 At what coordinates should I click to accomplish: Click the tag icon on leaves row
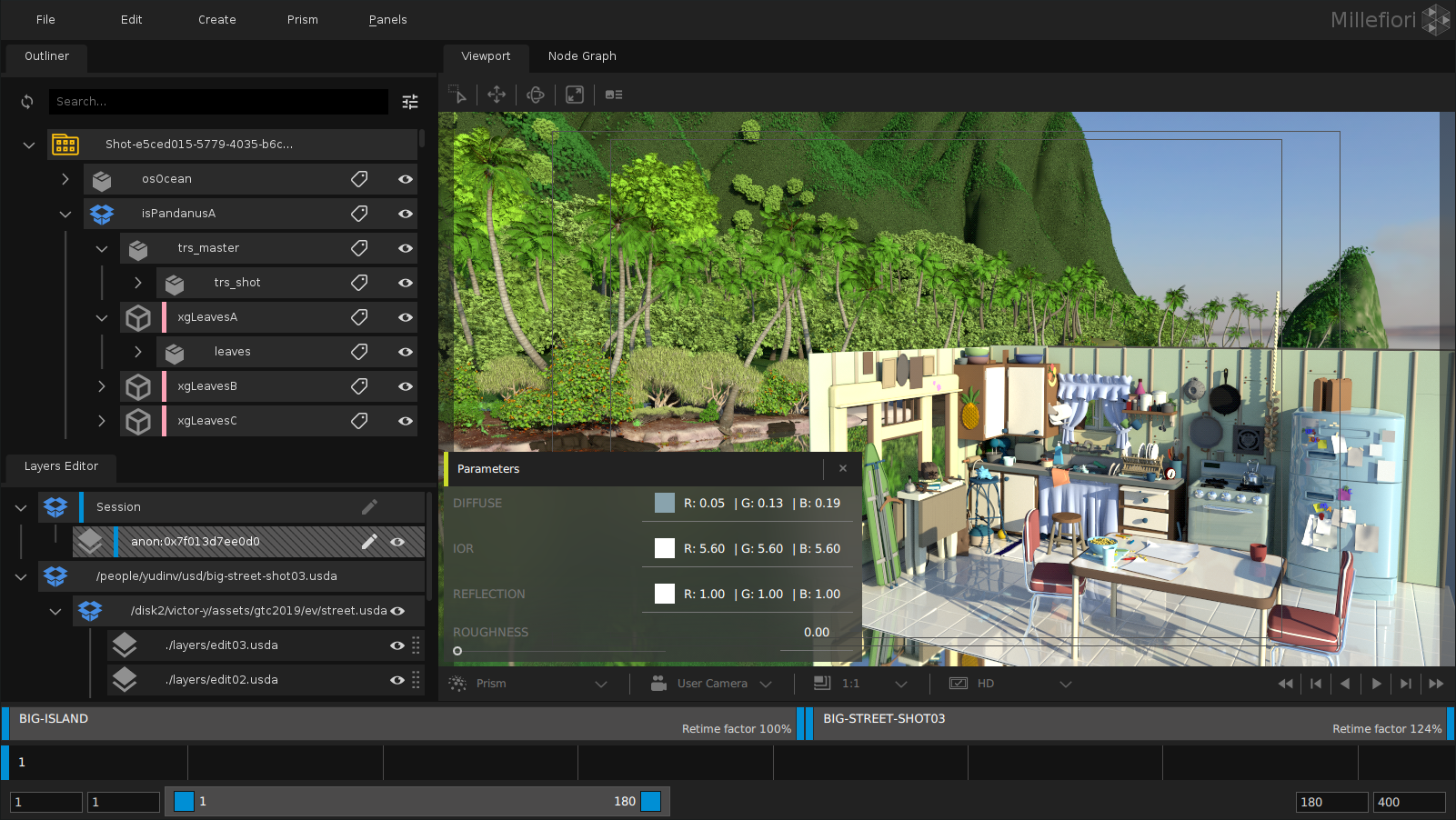[x=359, y=352]
